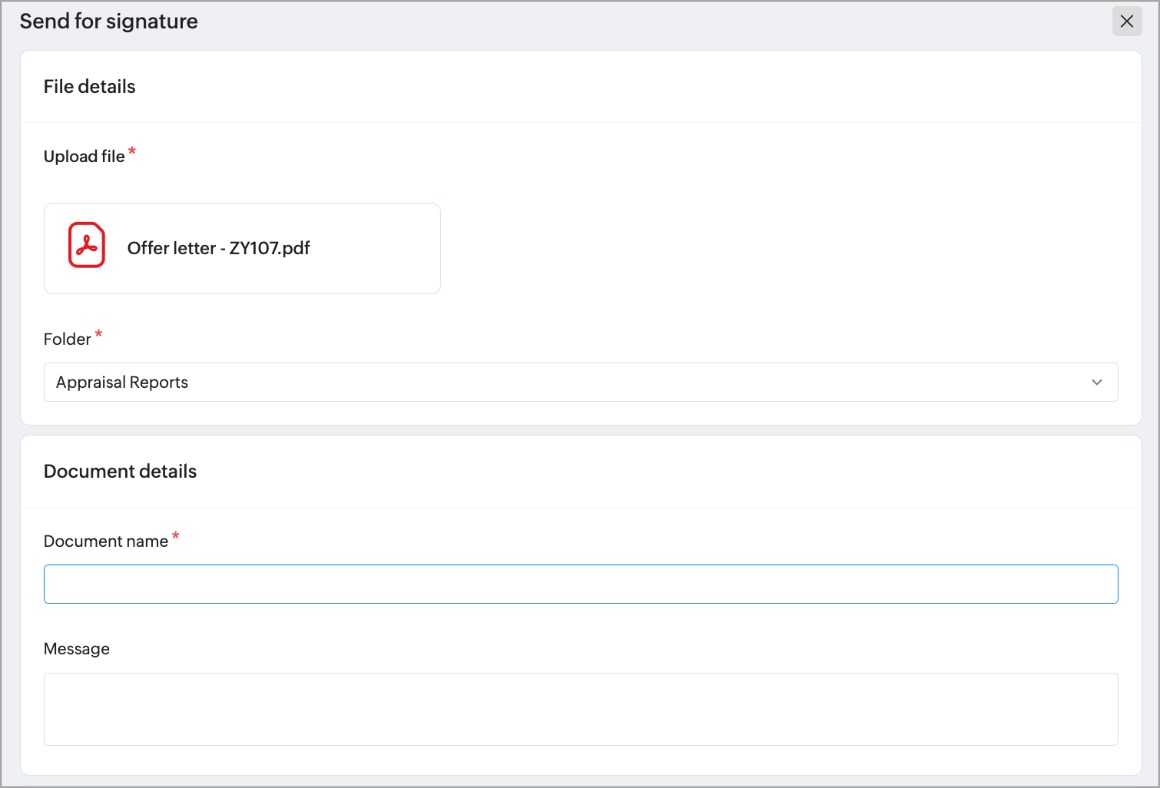The height and width of the screenshot is (788, 1160).
Task: Click into the Message text area
Action: click(580, 709)
